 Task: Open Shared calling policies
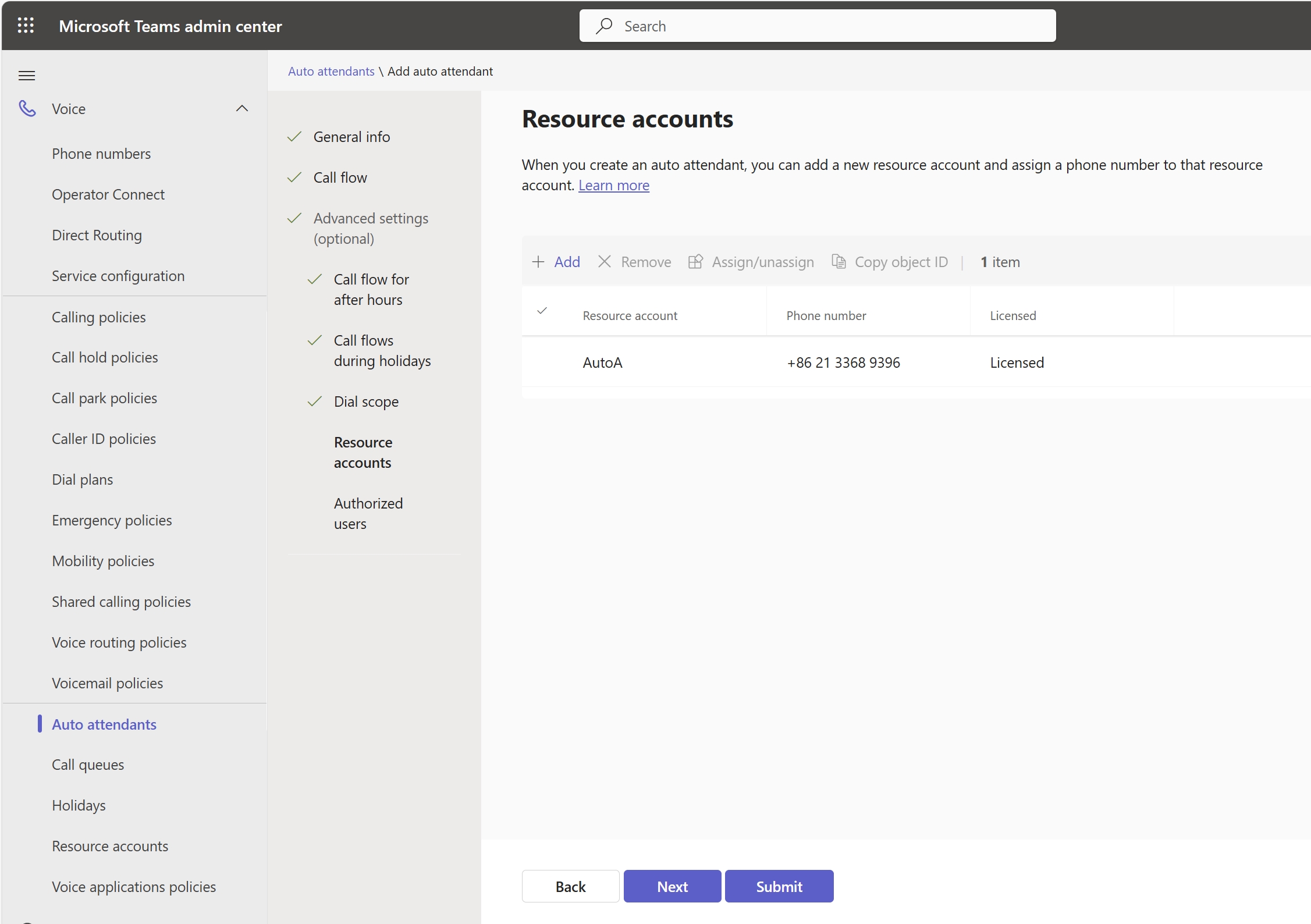tap(121, 602)
